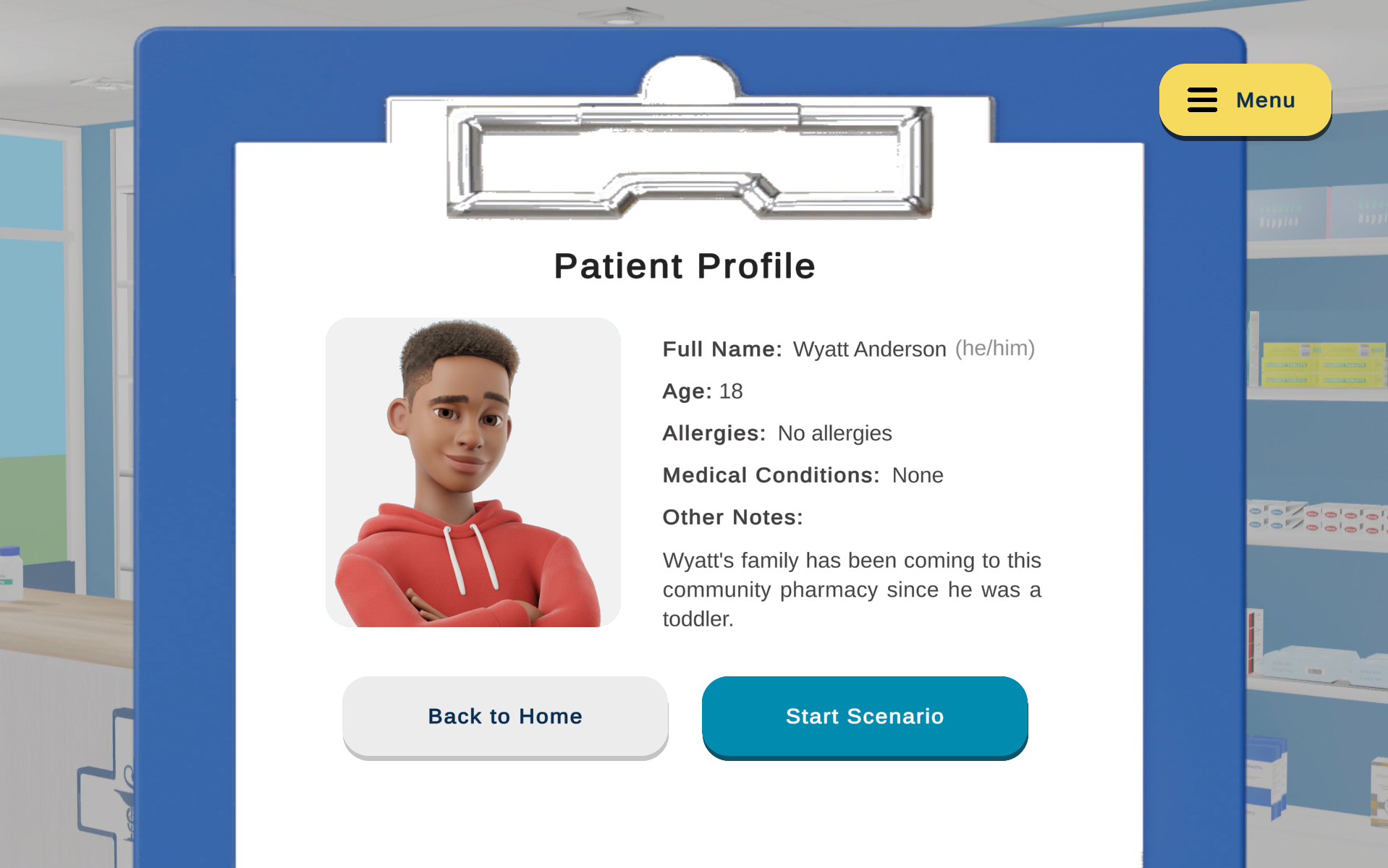Image resolution: width=1388 pixels, height=868 pixels.
Task: Open the yellow Menu button
Action: coord(1245,100)
